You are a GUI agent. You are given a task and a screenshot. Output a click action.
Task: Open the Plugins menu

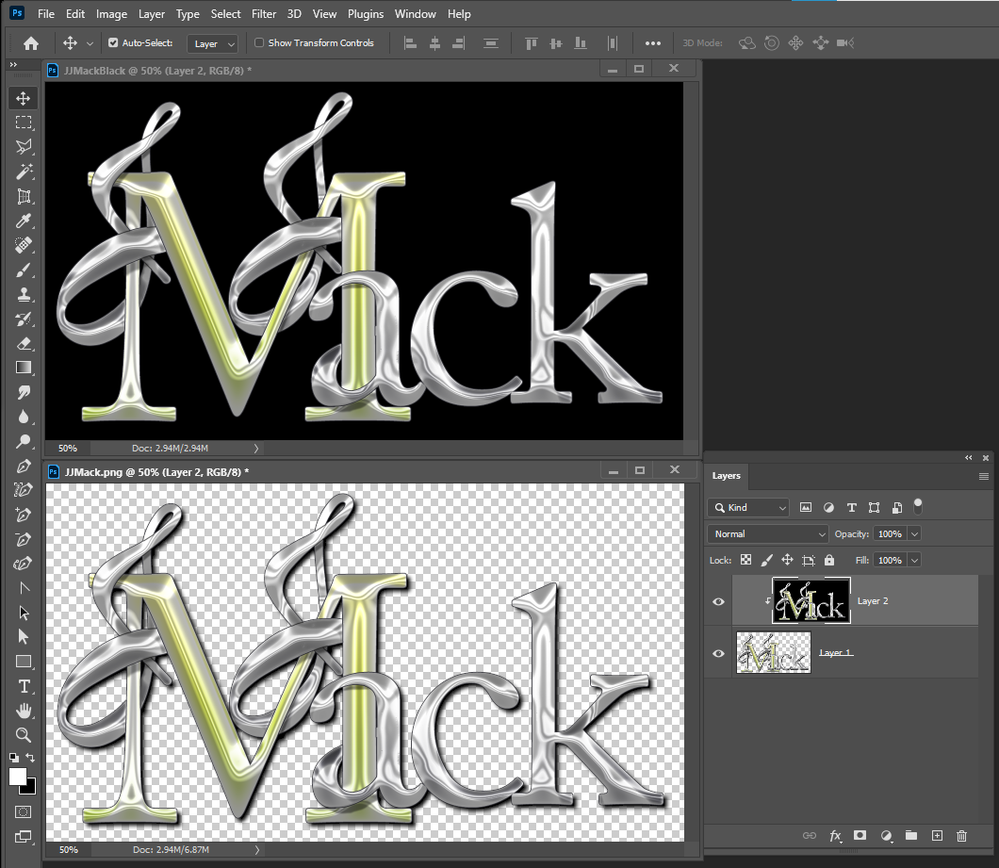[x=366, y=13]
